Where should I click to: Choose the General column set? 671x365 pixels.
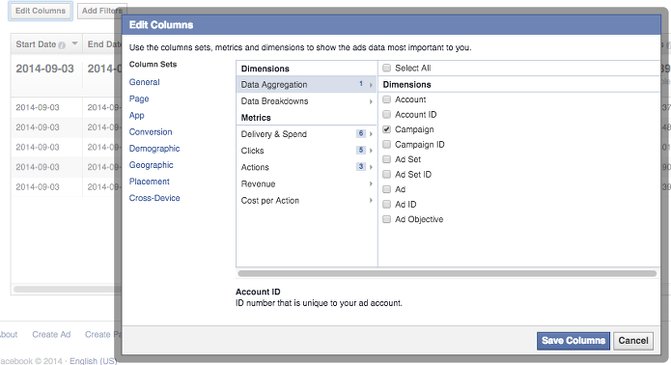click(x=144, y=82)
